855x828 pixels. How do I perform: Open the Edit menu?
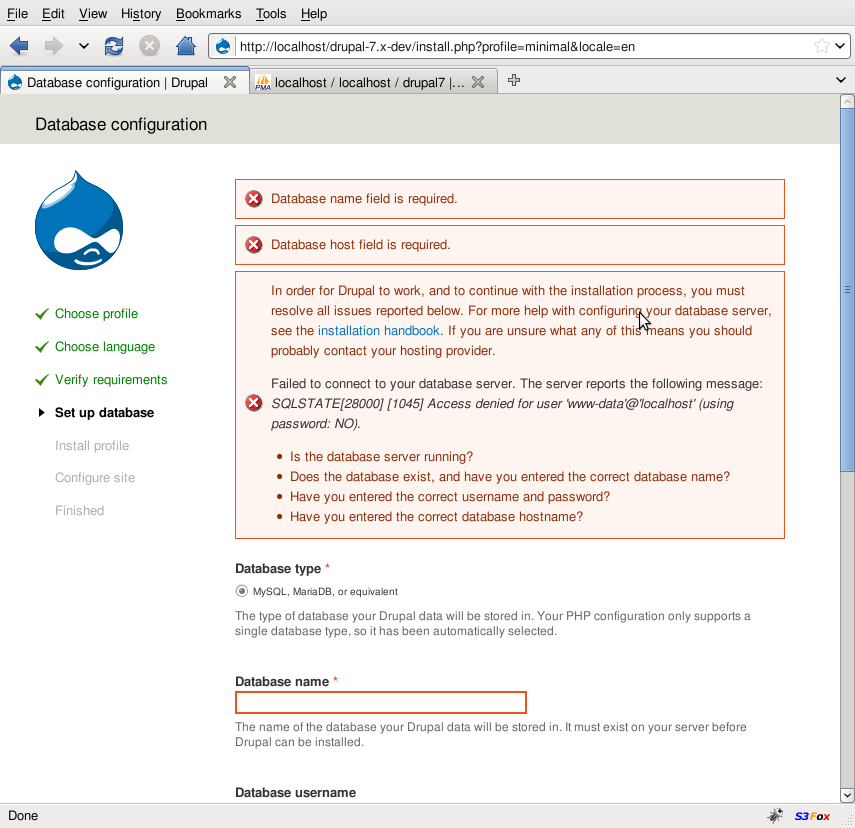53,14
